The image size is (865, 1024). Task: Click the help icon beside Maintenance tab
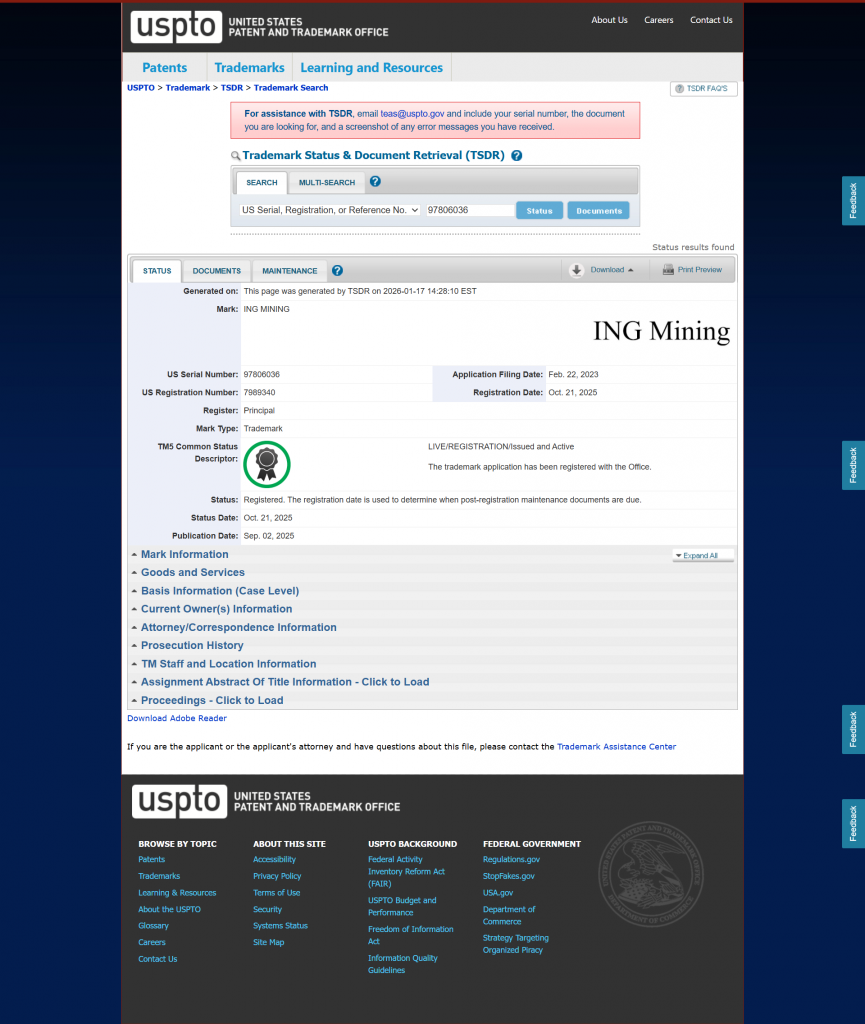[338, 271]
